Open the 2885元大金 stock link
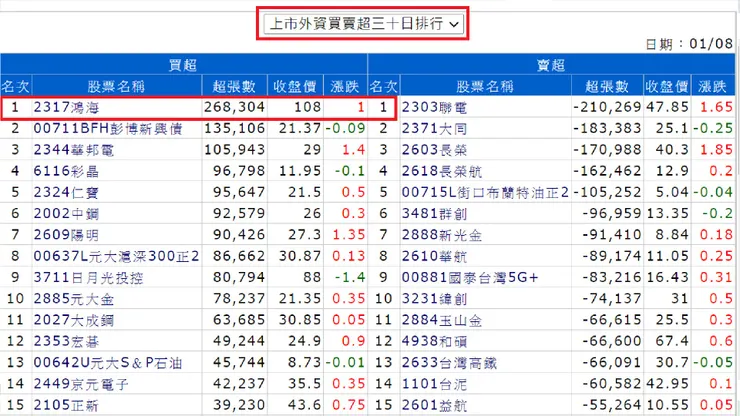Screen dimensions: 740x416 tap(74, 299)
